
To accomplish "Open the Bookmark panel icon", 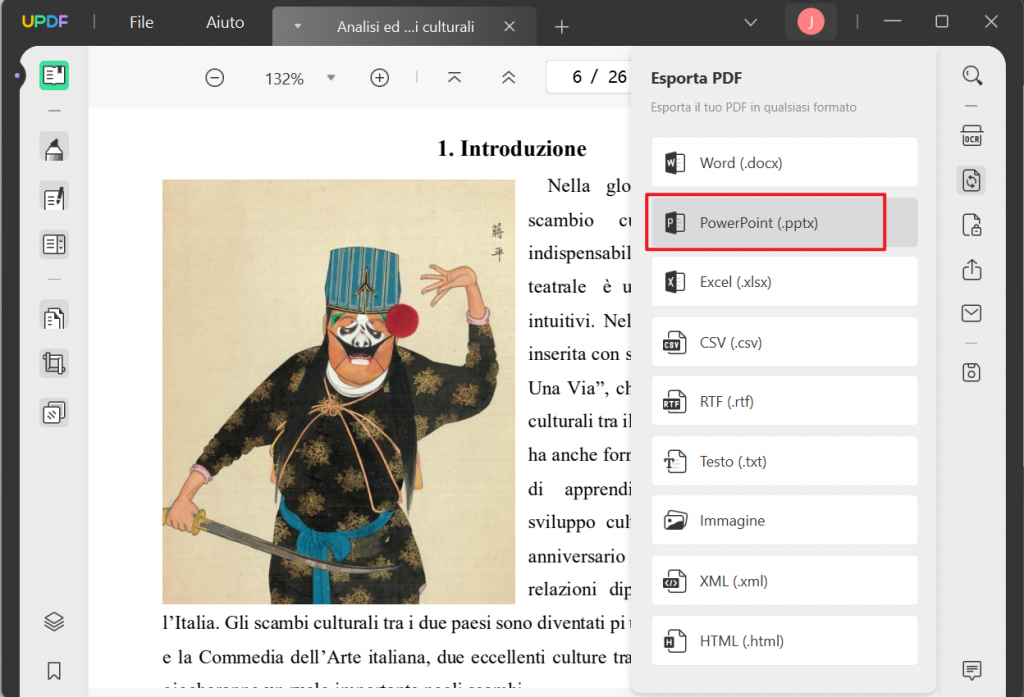I will (x=54, y=670).
